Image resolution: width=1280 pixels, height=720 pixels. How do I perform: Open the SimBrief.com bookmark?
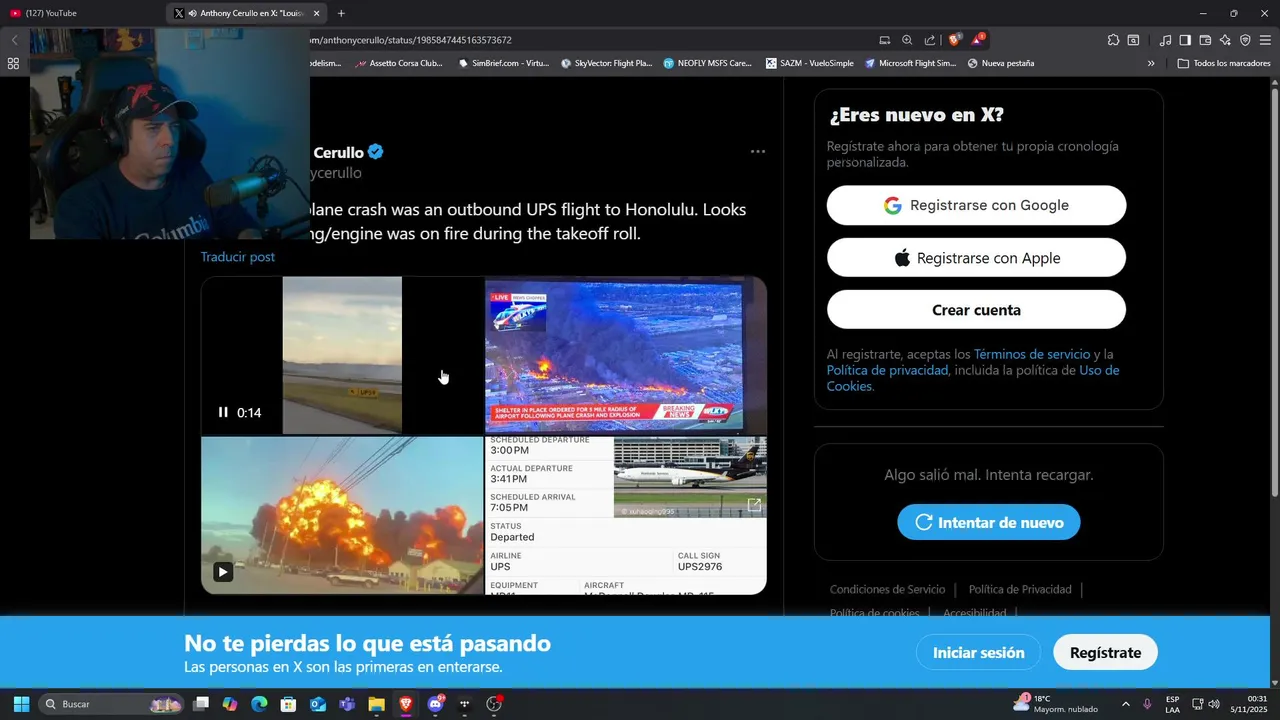504,63
